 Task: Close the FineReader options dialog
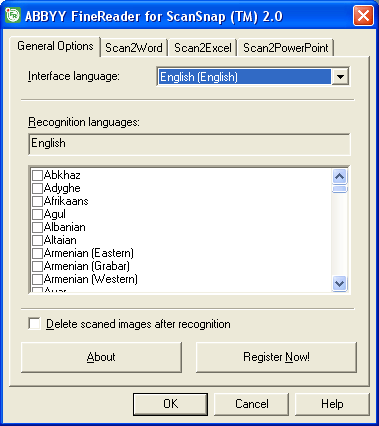pos(363,16)
